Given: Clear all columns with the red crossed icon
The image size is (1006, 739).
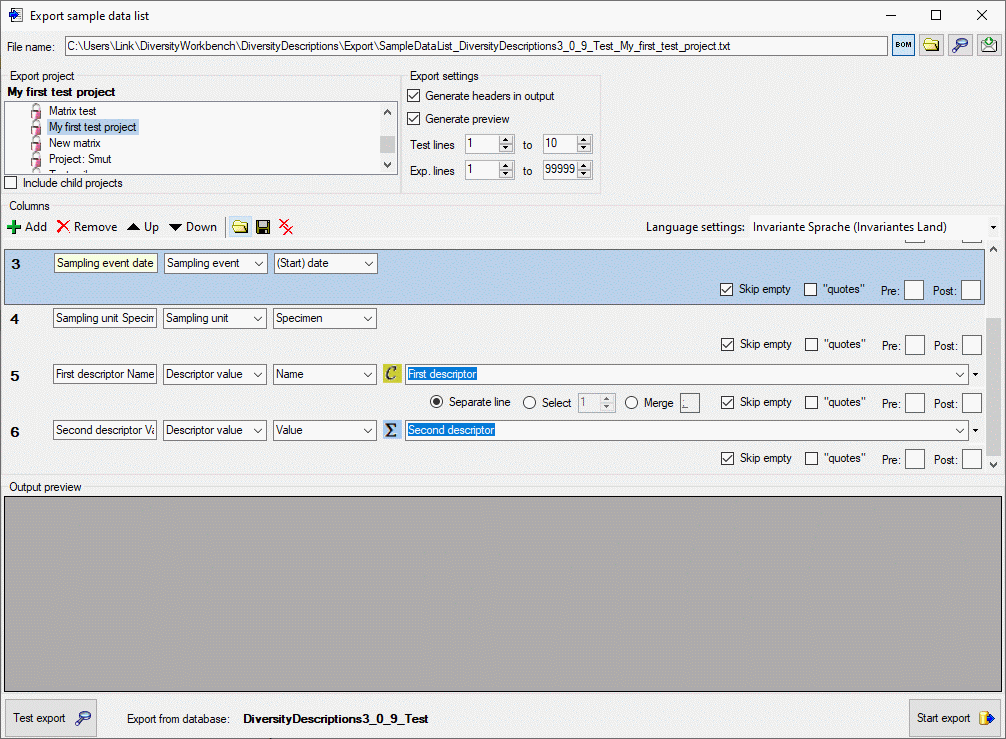Looking at the screenshot, I should point(286,226).
